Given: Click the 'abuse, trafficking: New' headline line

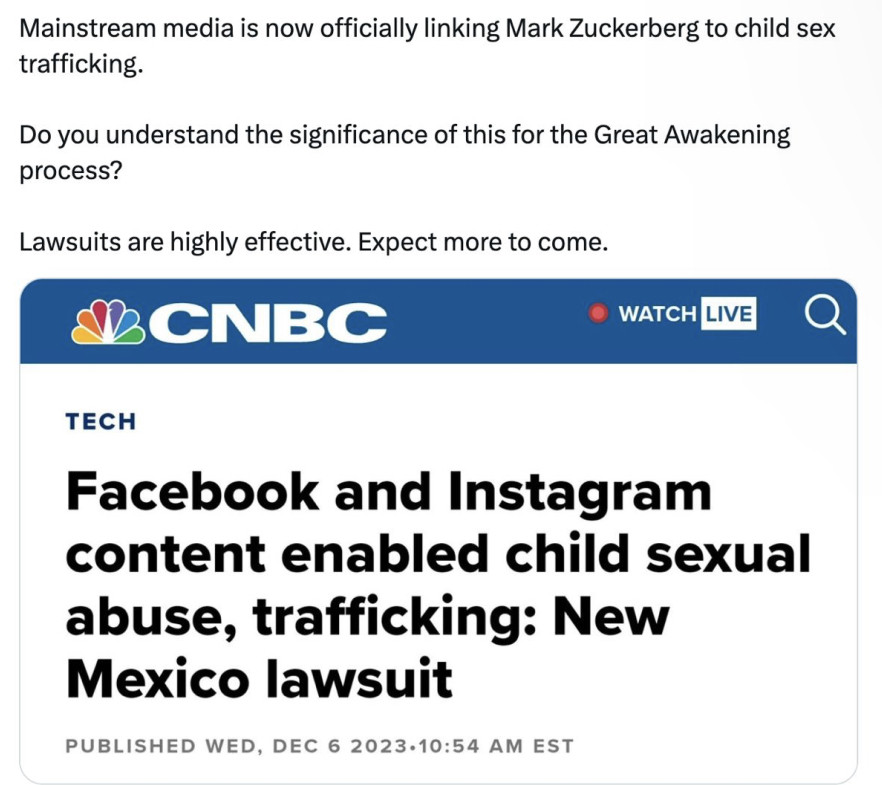Looking at the screenshot, I should point(366,616).
